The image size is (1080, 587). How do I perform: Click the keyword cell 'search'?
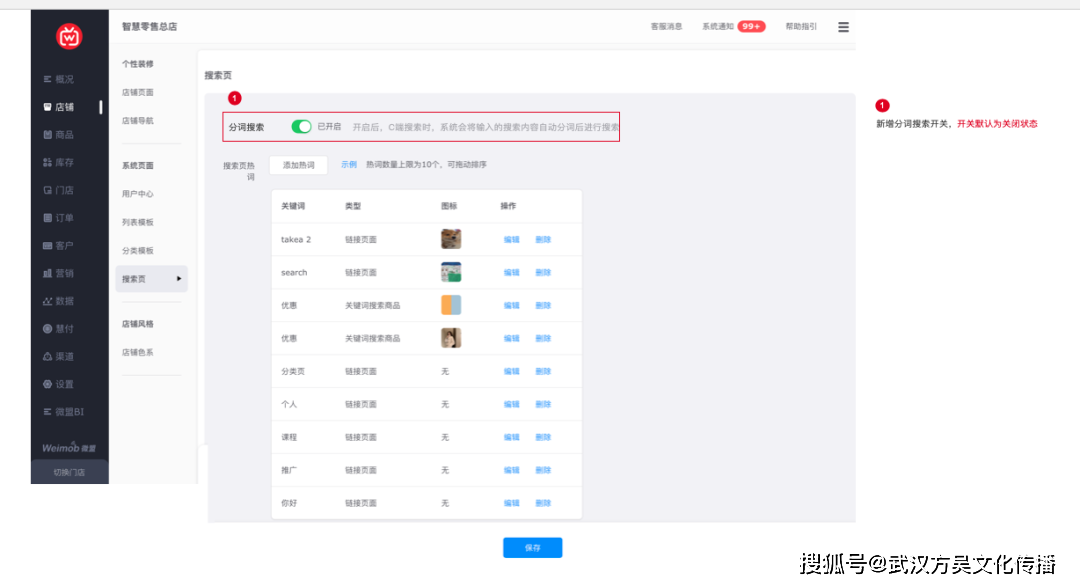[x=294, y=272]
